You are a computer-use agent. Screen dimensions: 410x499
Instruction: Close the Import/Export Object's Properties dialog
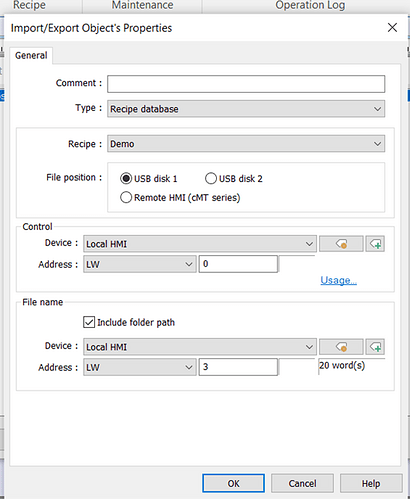pos(392,28)
